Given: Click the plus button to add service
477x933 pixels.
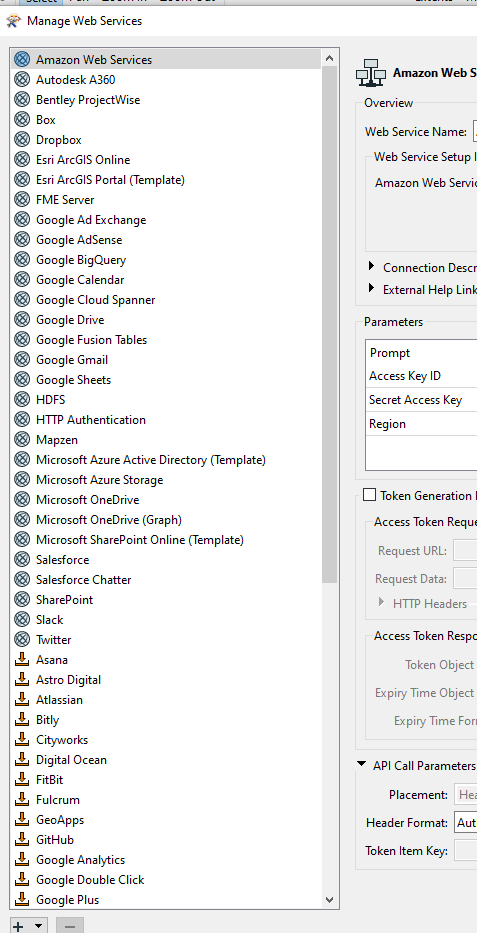Looking at the screenshot, I should [x=19, y=926].
